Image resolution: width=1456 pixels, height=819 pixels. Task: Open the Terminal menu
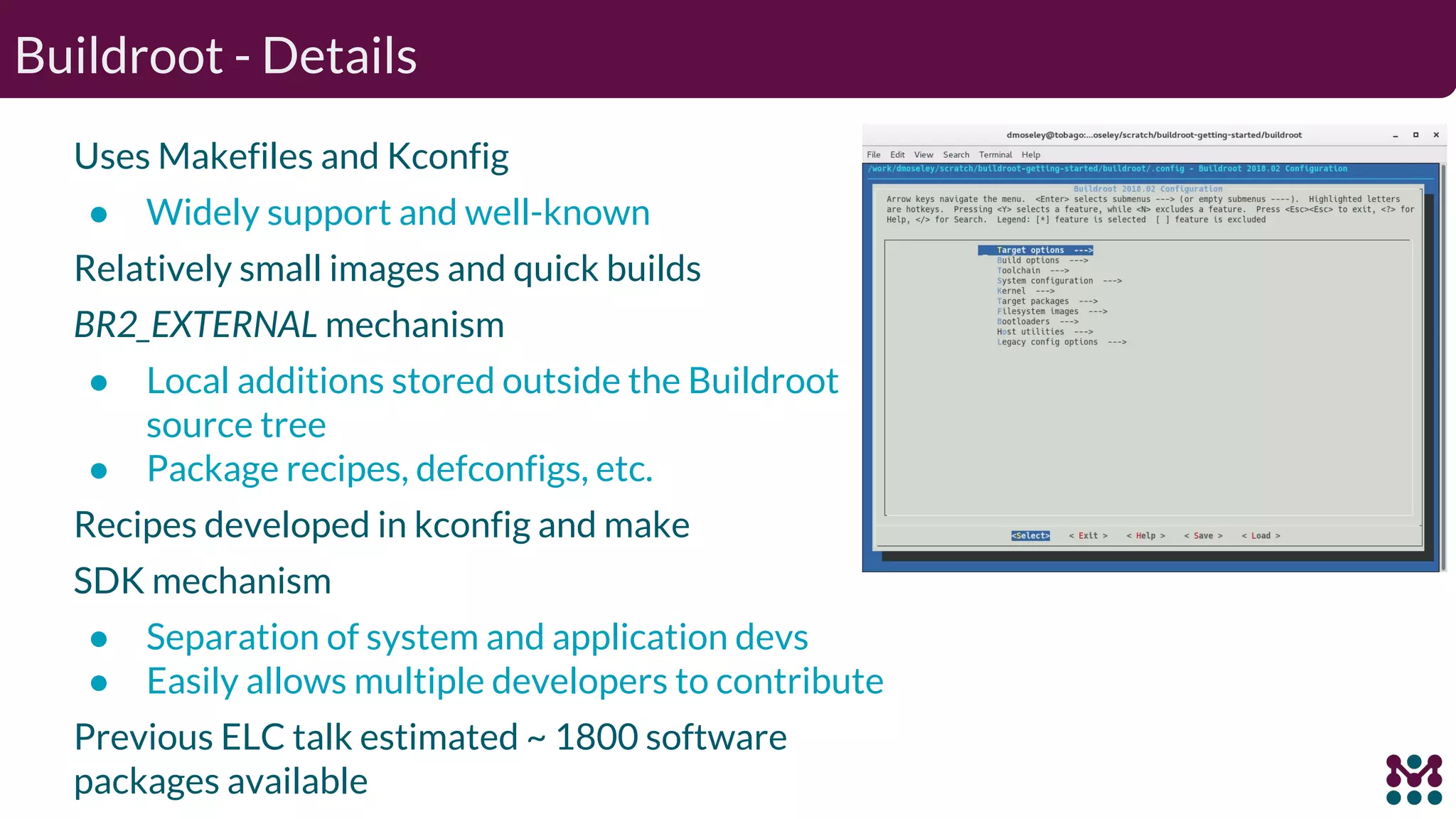click(995, 154)
